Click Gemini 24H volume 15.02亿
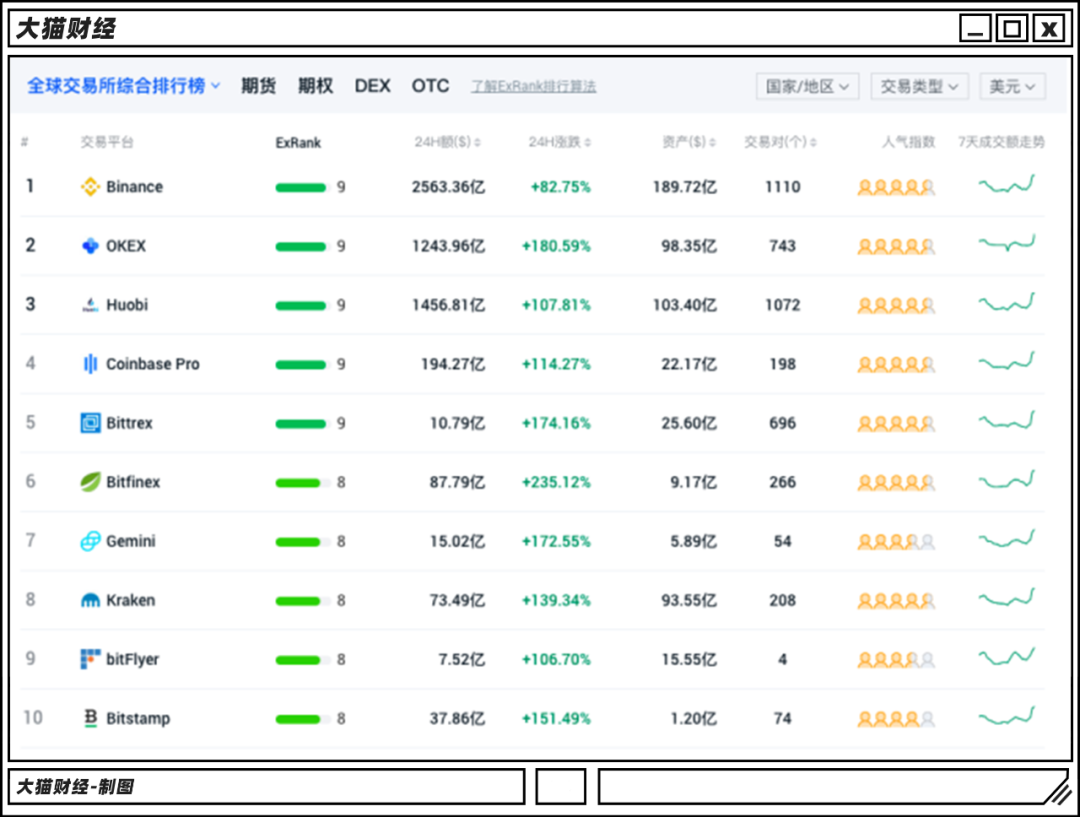The width and height of the screenshot is (1080, 817). [x=457, y=541]
